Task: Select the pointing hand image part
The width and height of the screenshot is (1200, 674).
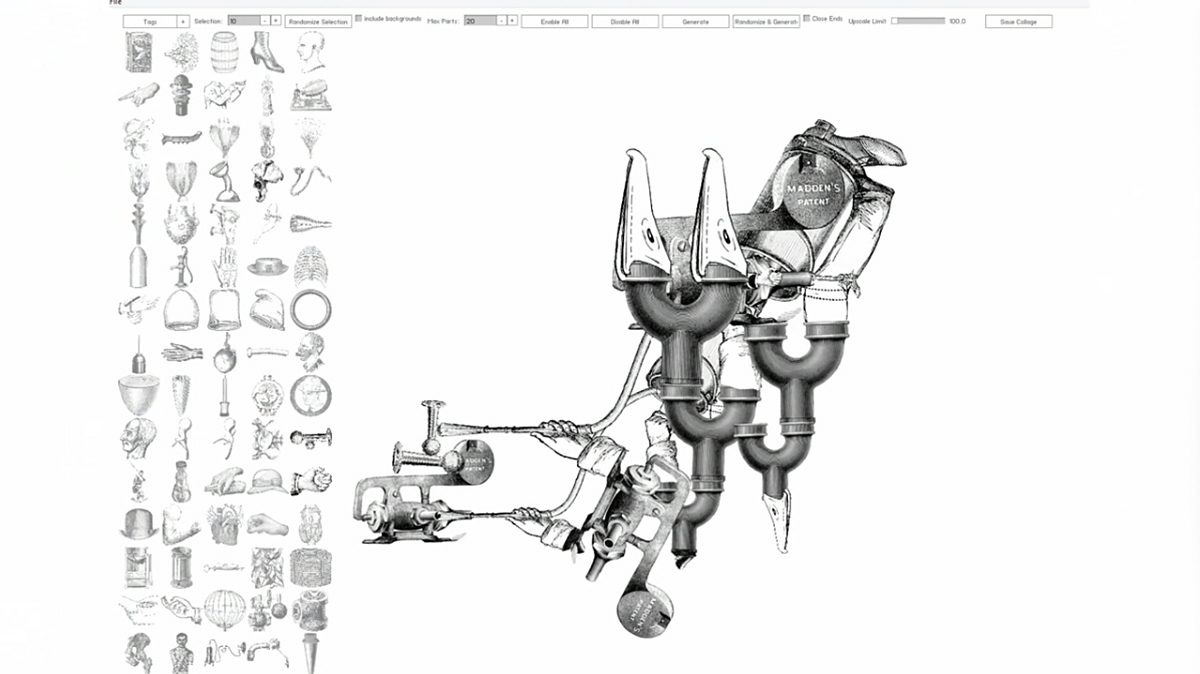Action: click(139, 94)
